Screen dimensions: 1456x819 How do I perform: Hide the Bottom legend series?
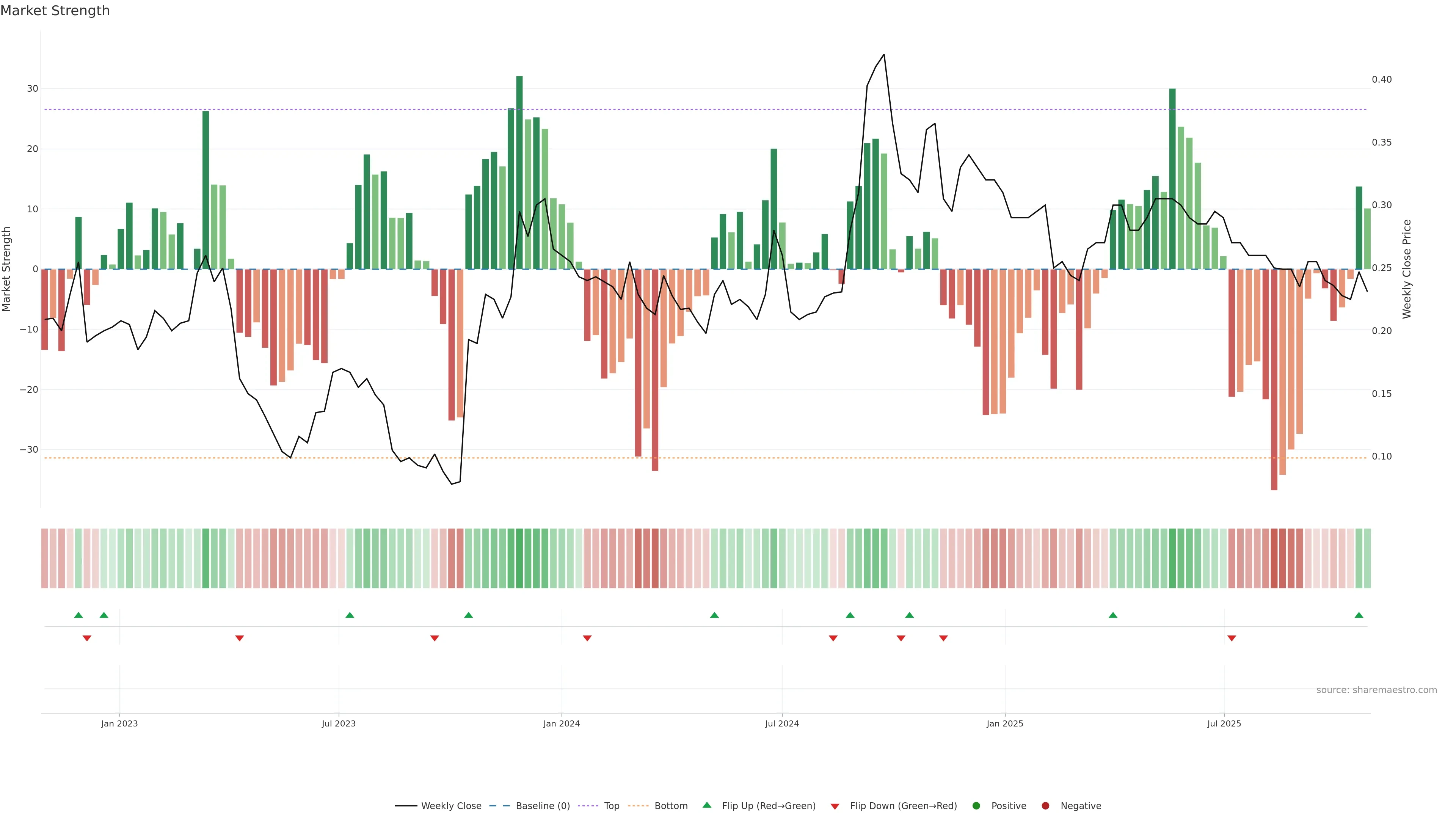(670, 806)
